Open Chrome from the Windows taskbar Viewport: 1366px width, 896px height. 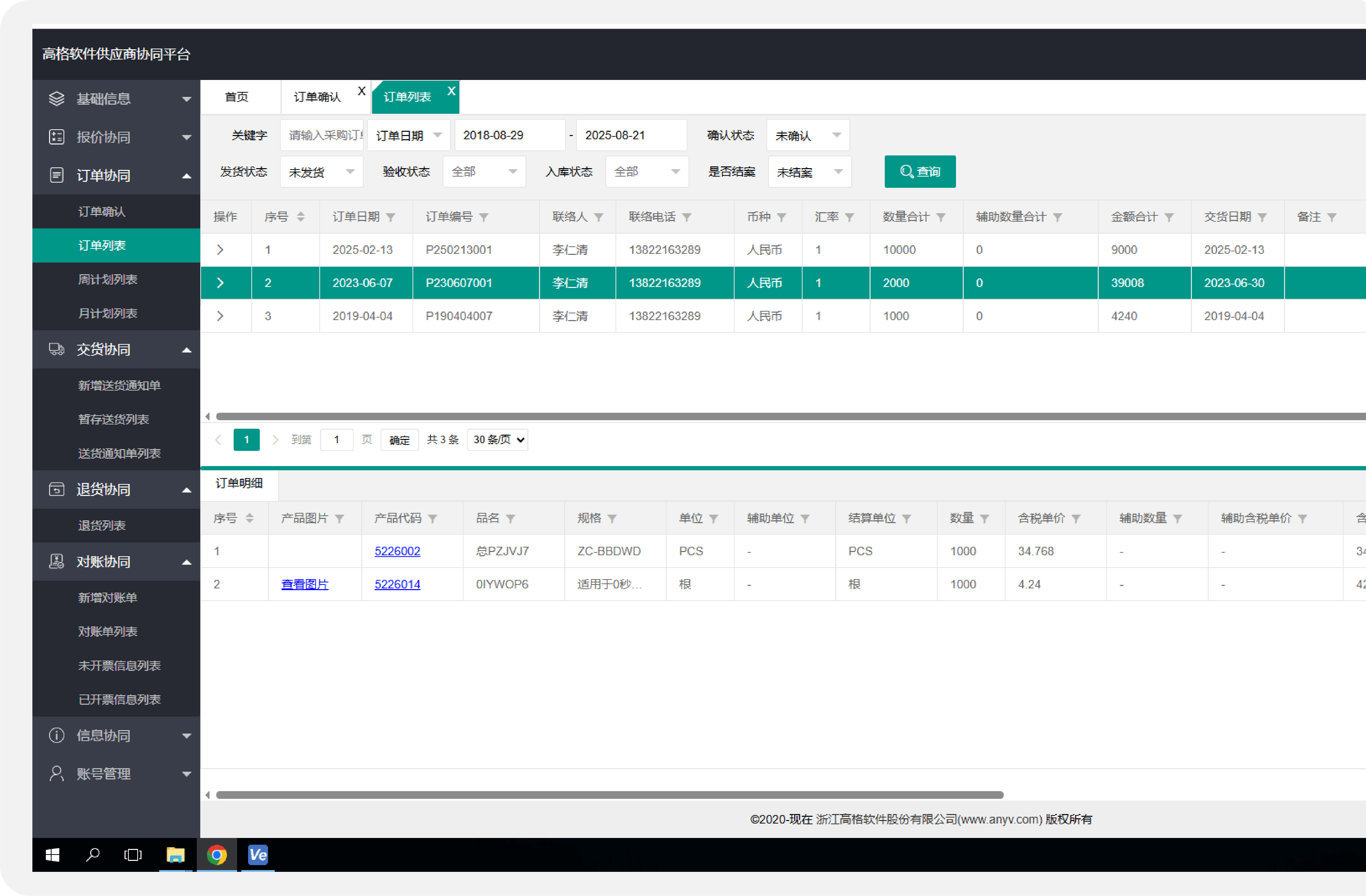click(216, 855)
